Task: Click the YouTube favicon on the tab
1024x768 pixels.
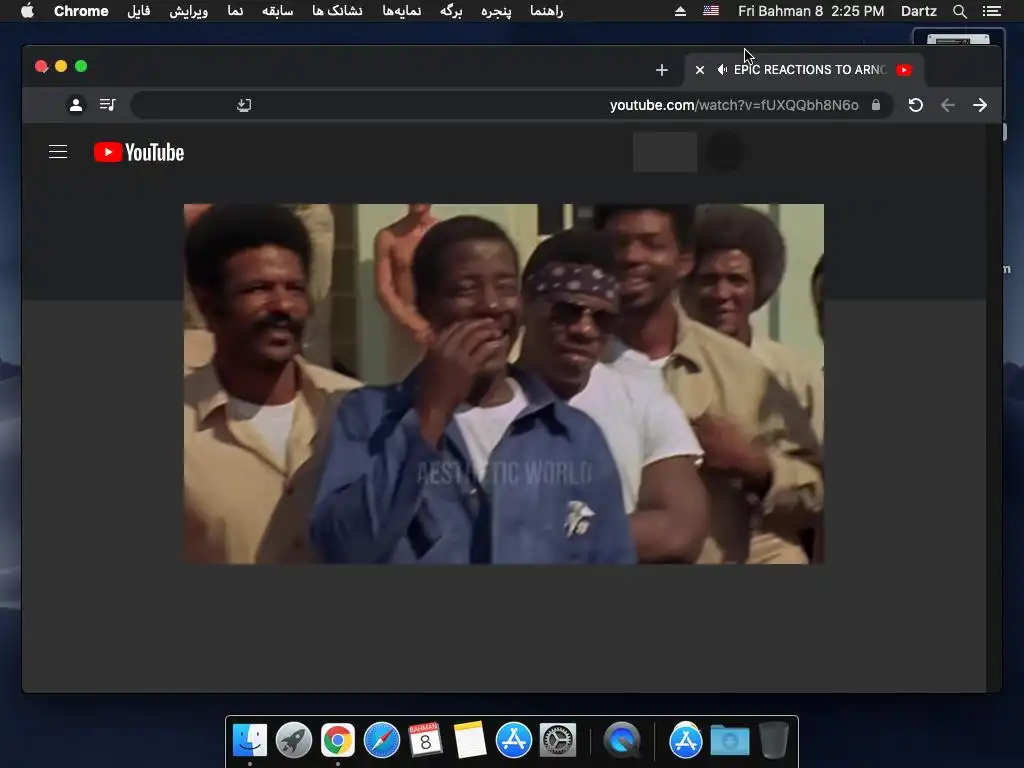Action: [904, 70]
